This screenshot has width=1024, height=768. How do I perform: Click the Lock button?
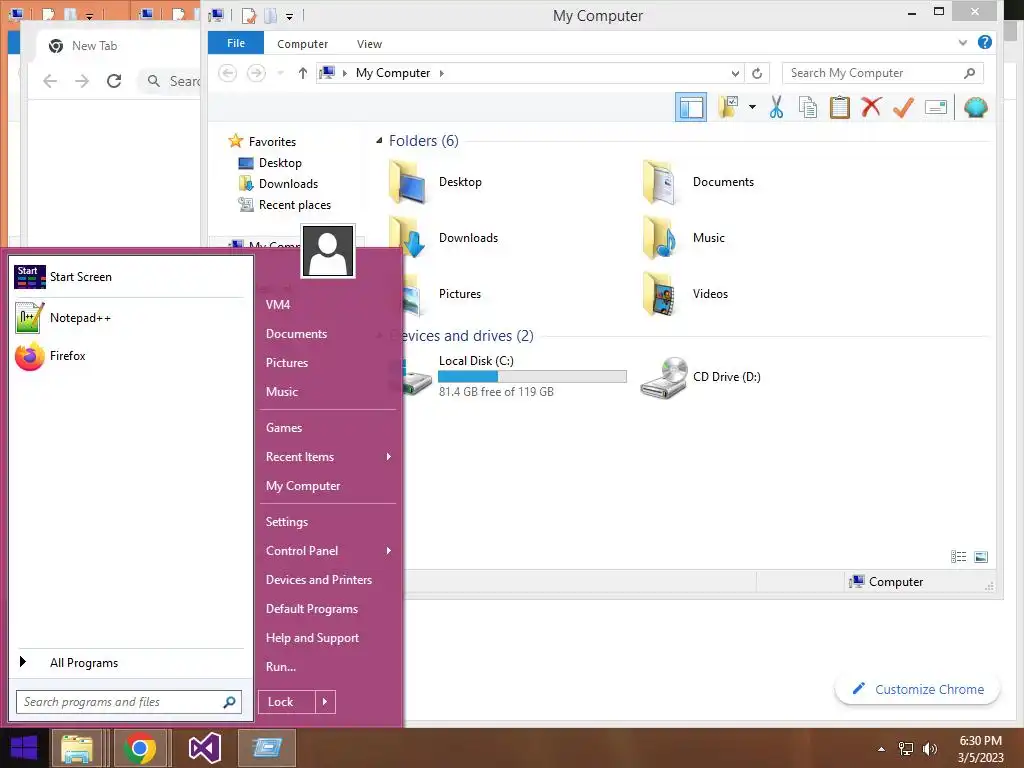(287, 702)
